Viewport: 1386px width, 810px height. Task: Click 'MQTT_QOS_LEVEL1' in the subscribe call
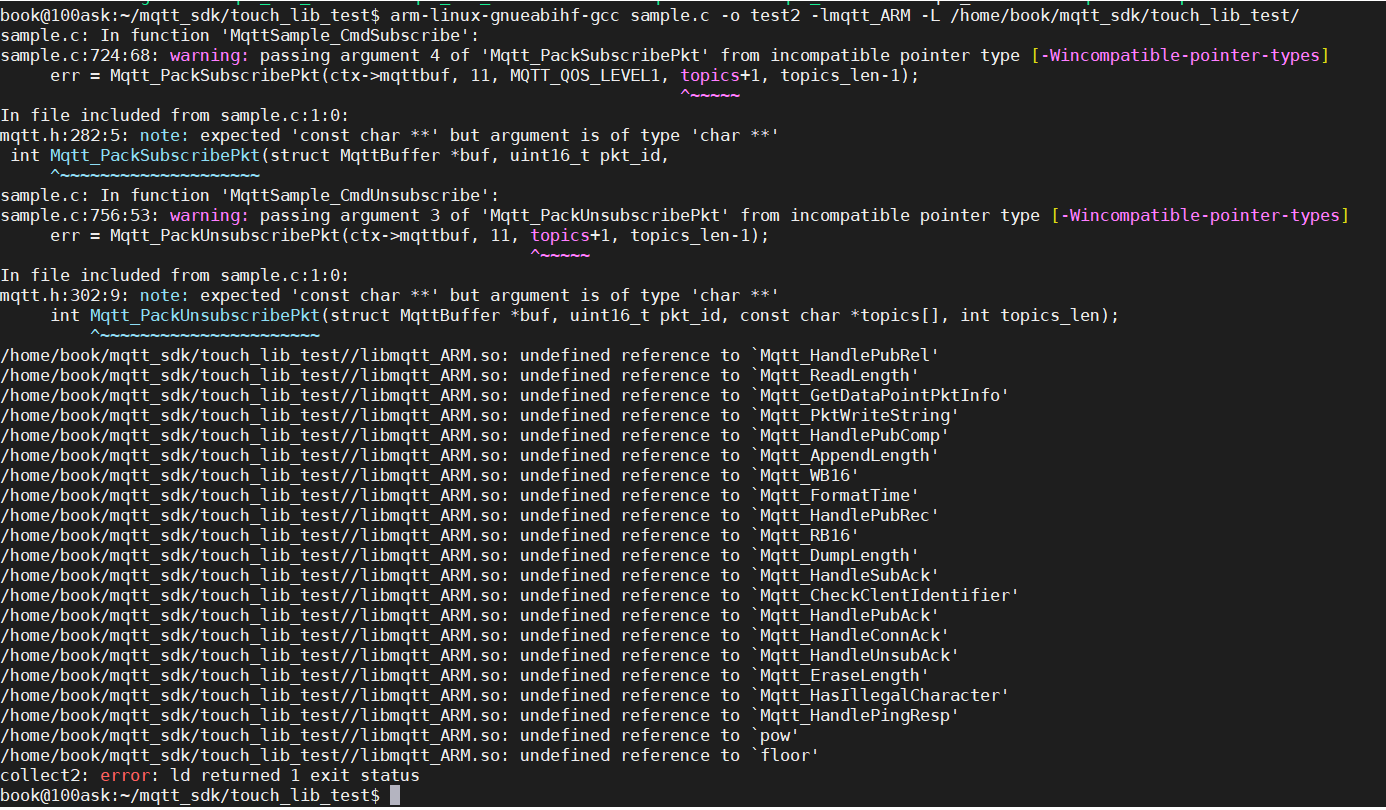point(585,75)
